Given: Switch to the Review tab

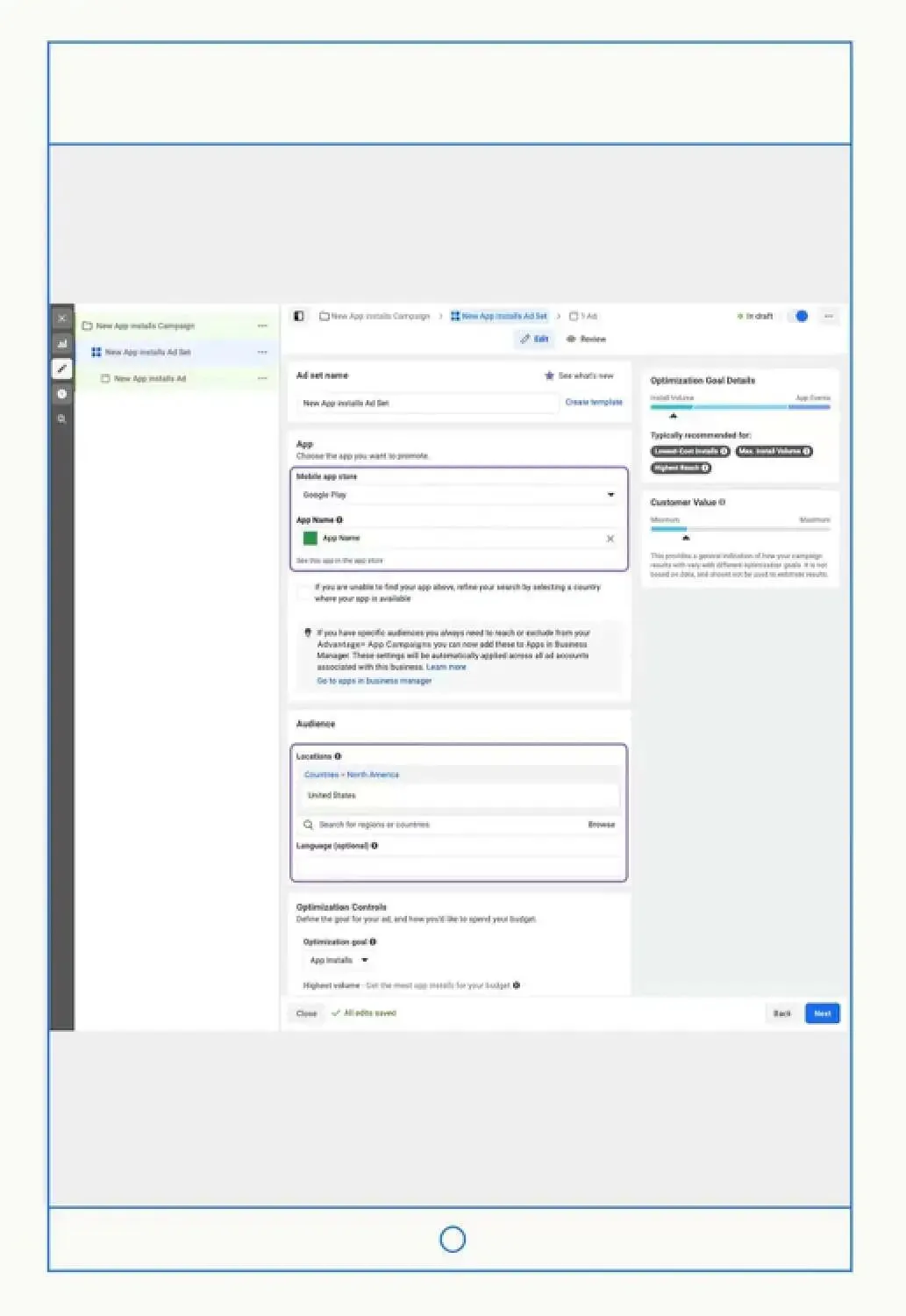Looking at the screenshot, I should [586, 339].
